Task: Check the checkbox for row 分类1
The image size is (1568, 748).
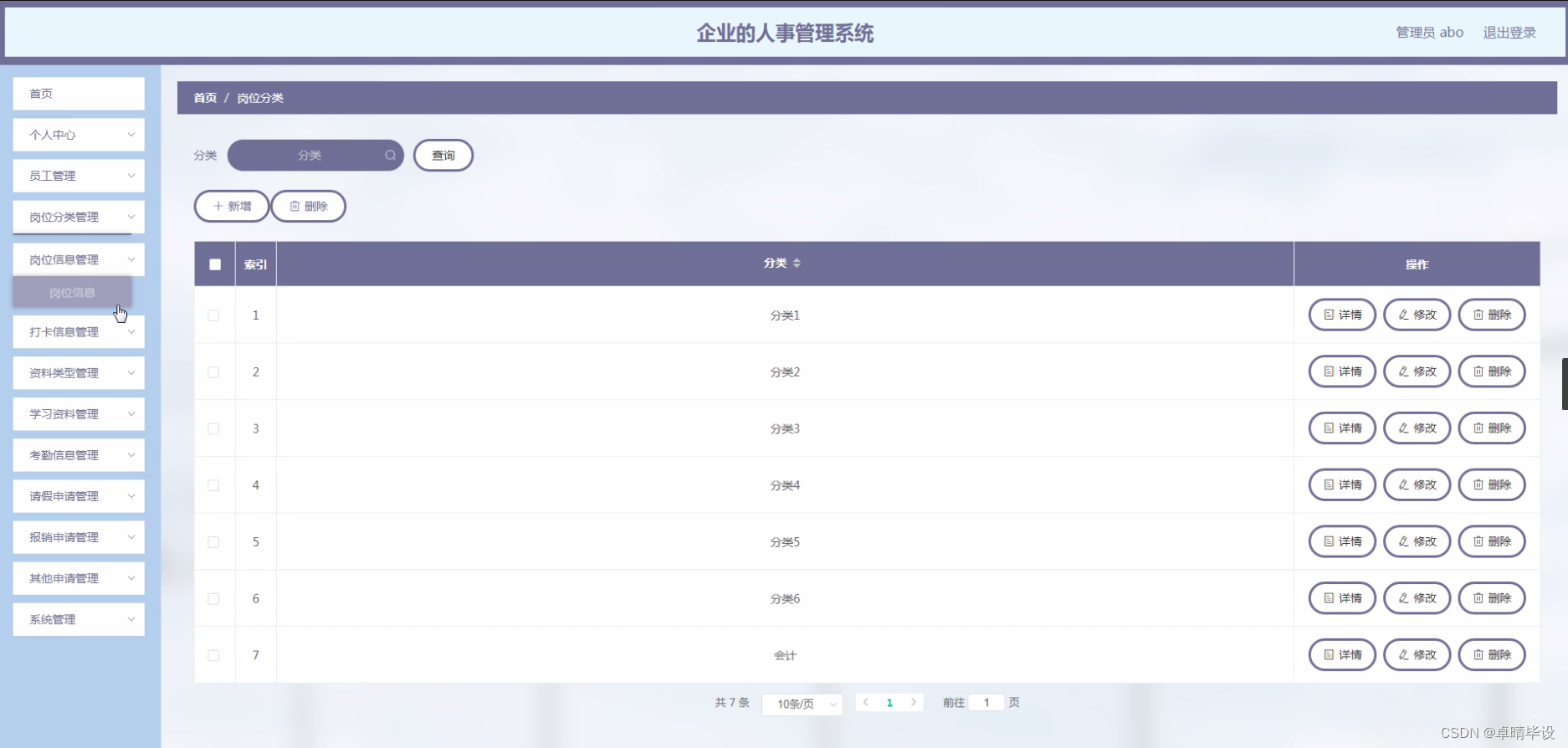Action: click(x=213, y=315)
